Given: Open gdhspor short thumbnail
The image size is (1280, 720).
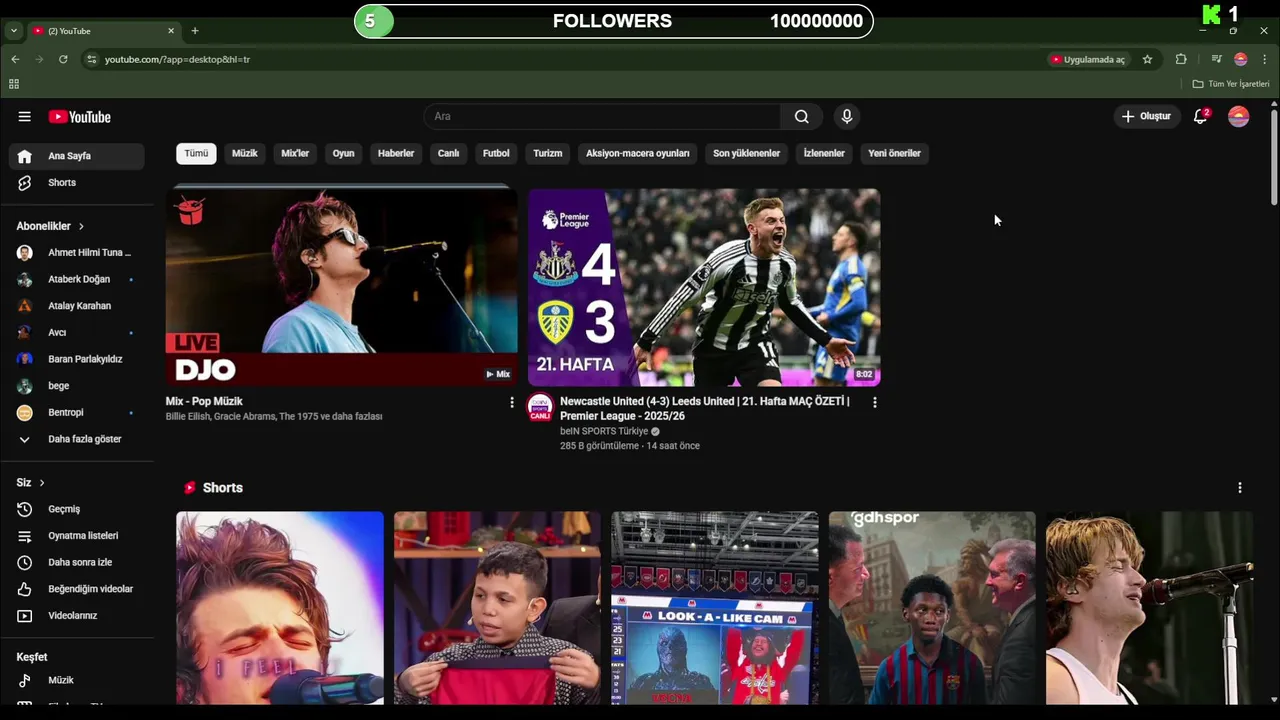Looking at the screenshot, I should click(x=932, y=608).
